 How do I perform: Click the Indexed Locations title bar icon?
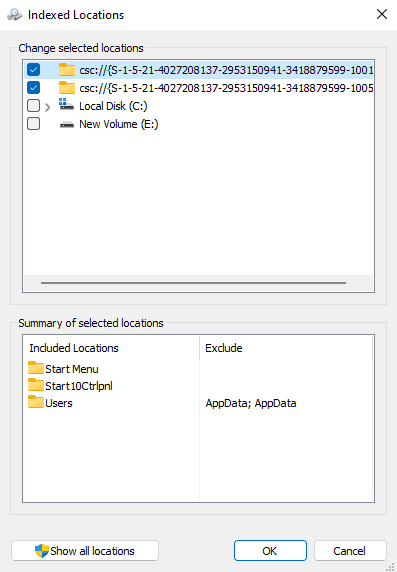[x=15, y=15]
